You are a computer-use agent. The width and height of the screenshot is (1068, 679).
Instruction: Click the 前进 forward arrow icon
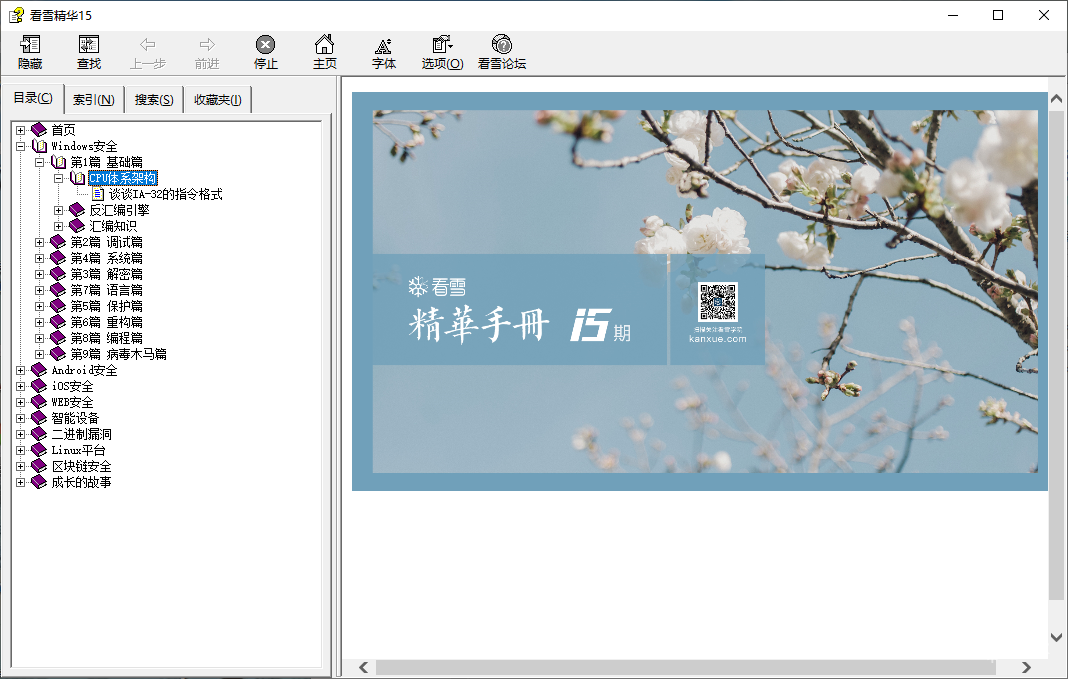click(207, 45)
